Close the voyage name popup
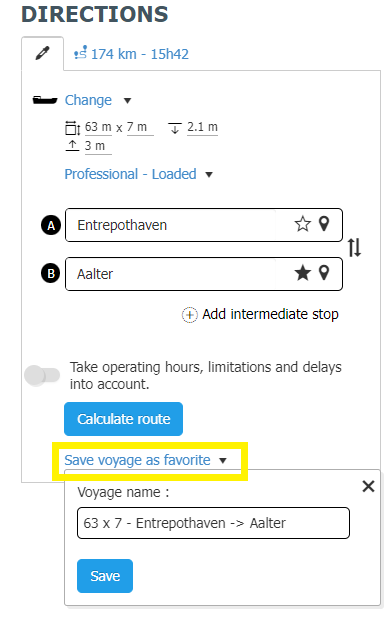This screenshot has width=390, height=618. [x=368, y=486]
